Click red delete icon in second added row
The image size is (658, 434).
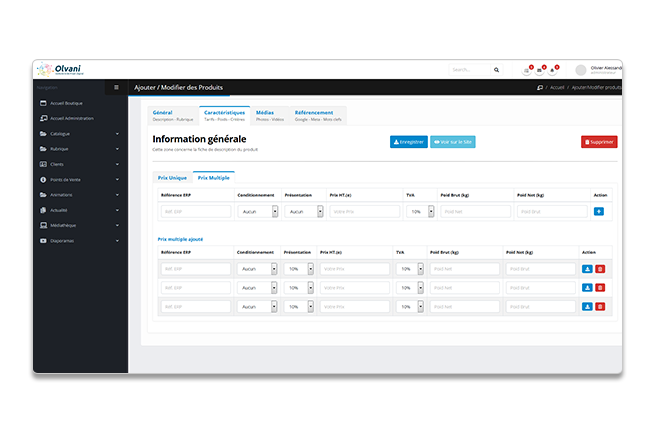600,288
